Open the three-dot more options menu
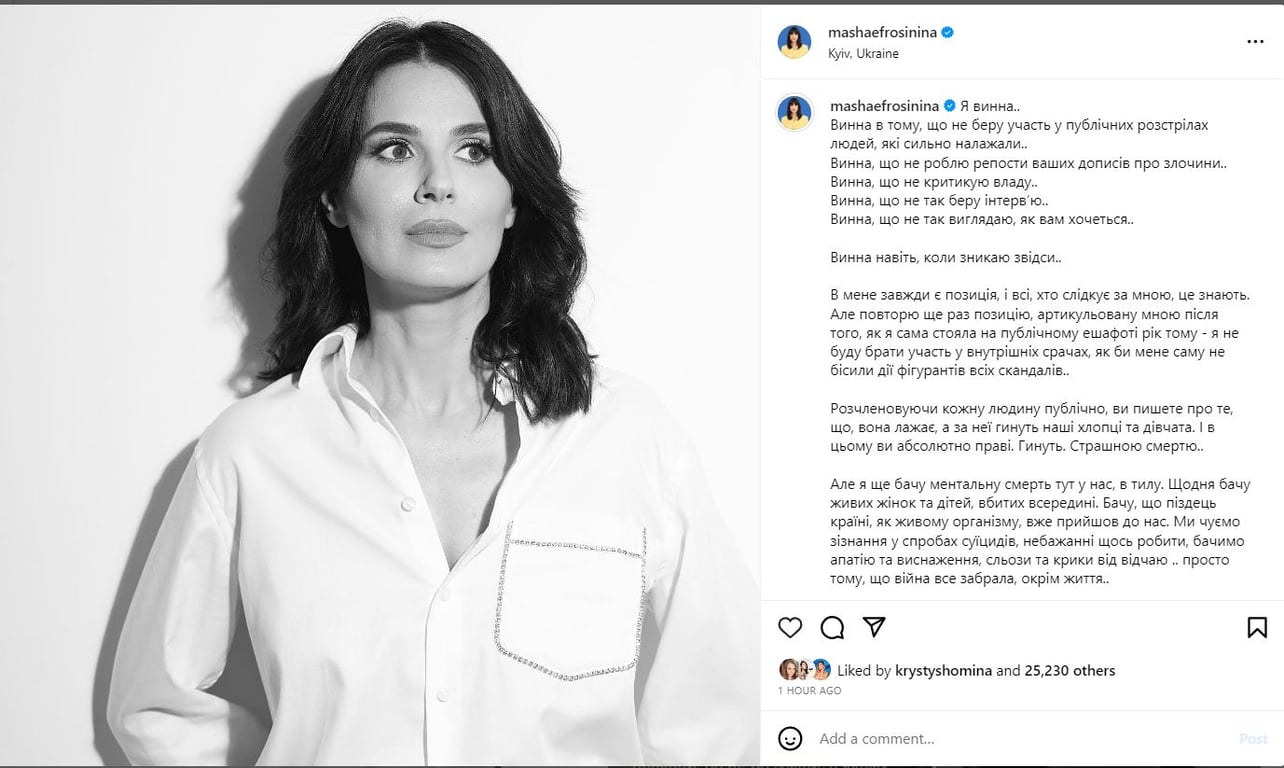This screenshot has height=768, width=1284. (1256, 42)
